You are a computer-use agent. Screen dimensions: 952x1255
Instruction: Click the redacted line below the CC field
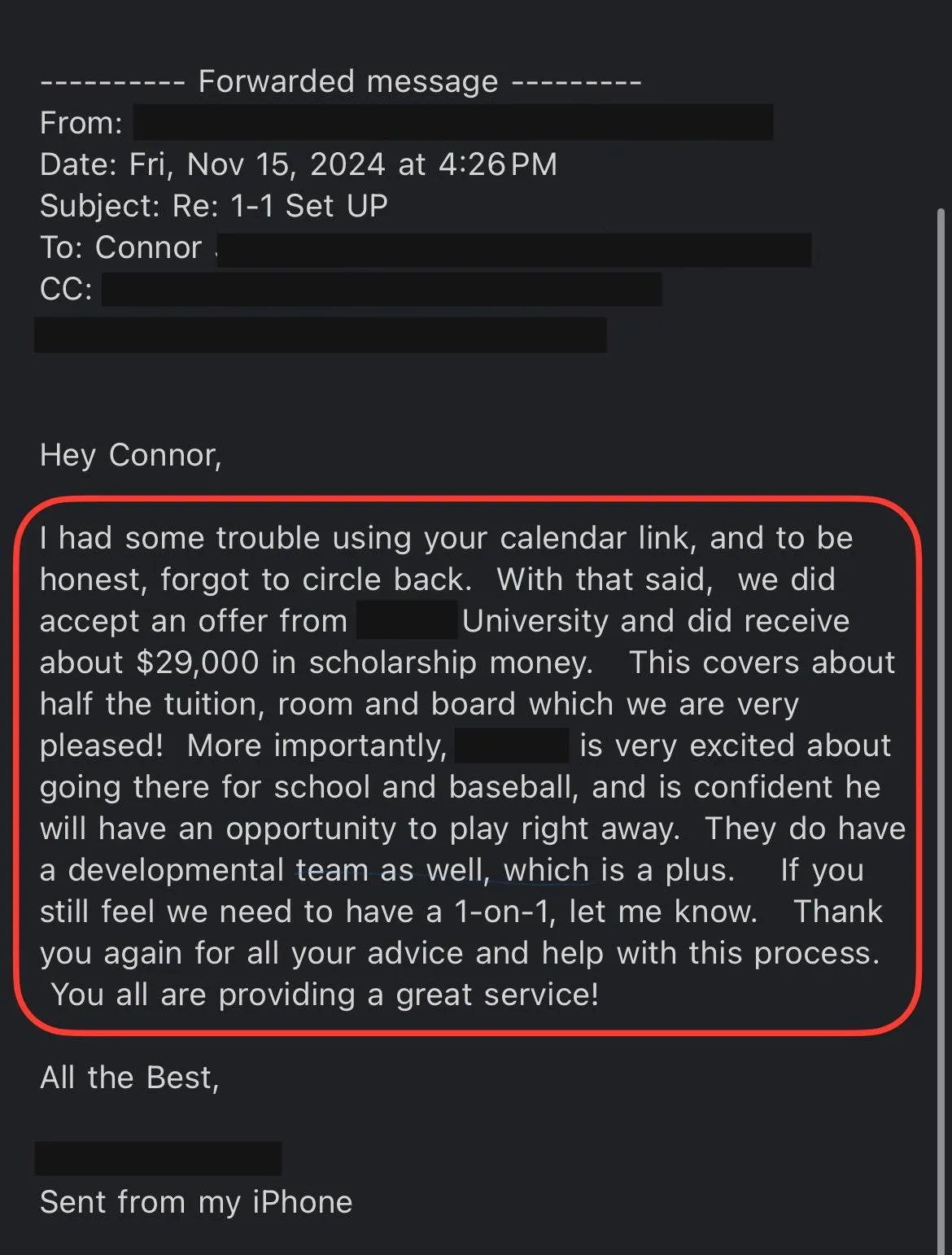[x=321, y=335]
